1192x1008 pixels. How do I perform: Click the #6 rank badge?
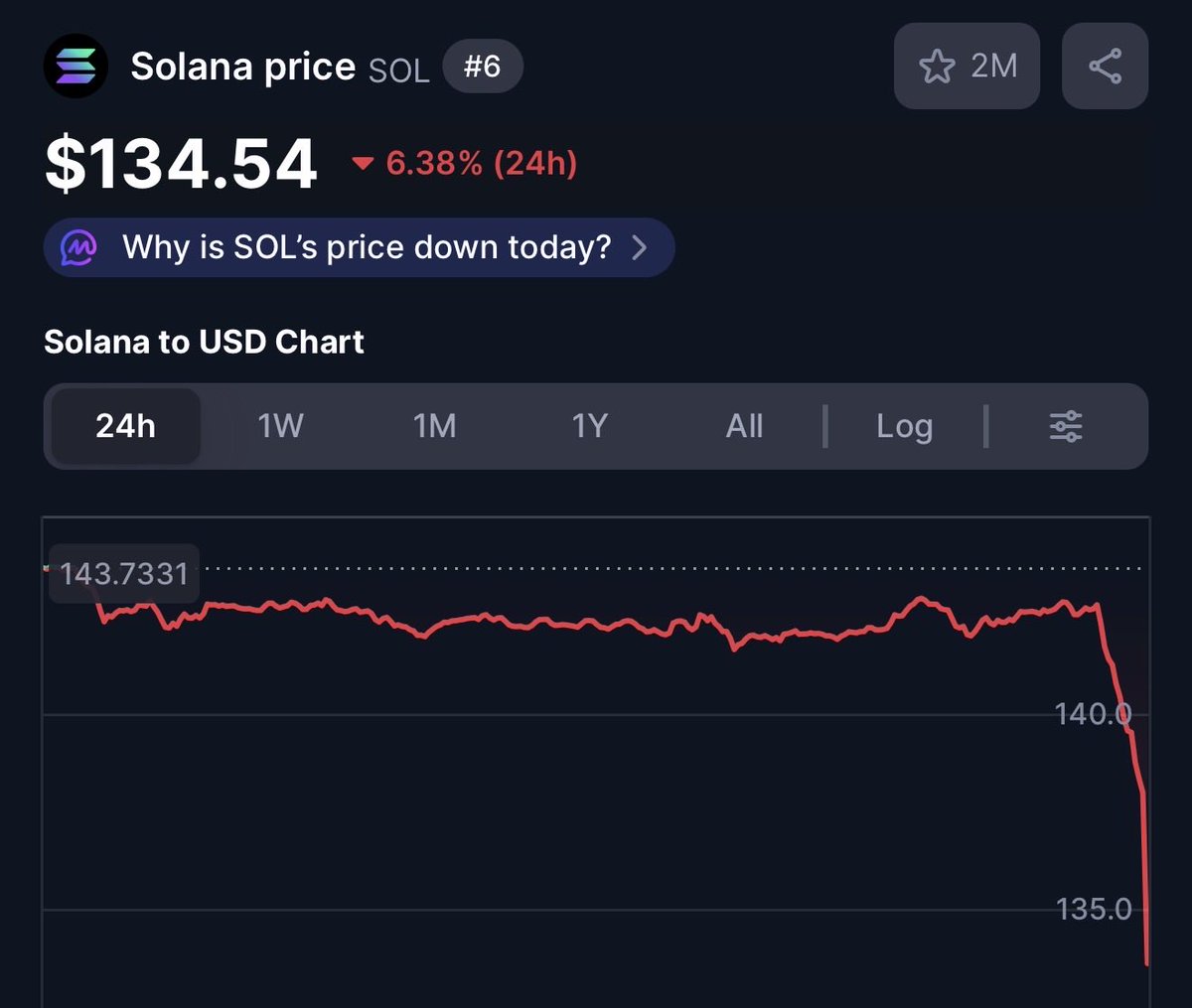pos(483,66)
